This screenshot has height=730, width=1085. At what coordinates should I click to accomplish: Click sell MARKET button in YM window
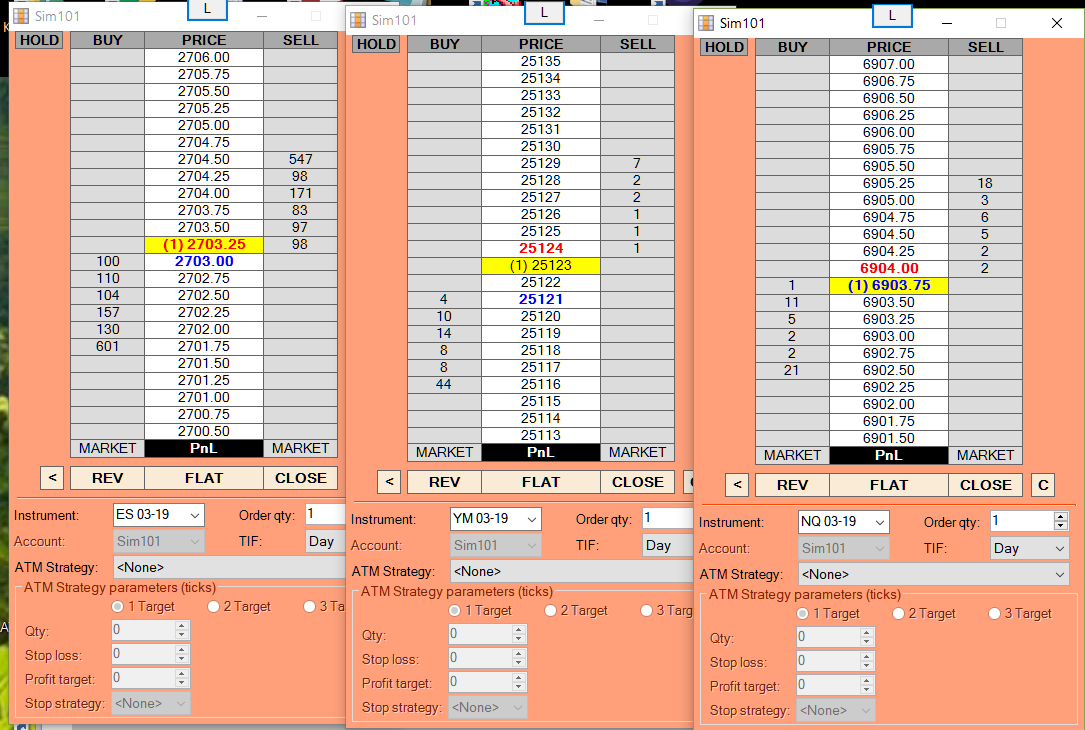point(637,453)
